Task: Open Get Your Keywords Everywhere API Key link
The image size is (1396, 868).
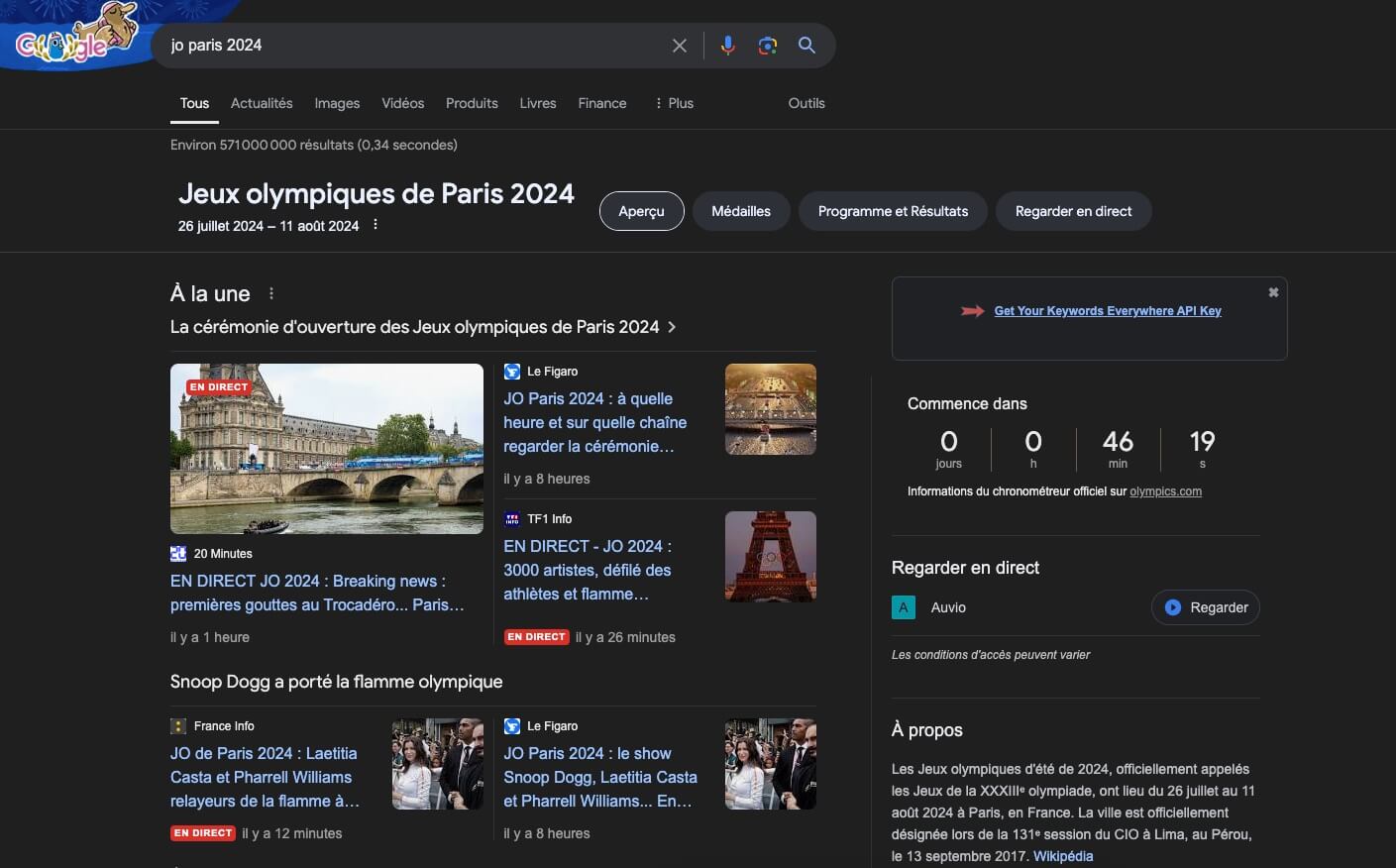Action: pos(1108,311)
